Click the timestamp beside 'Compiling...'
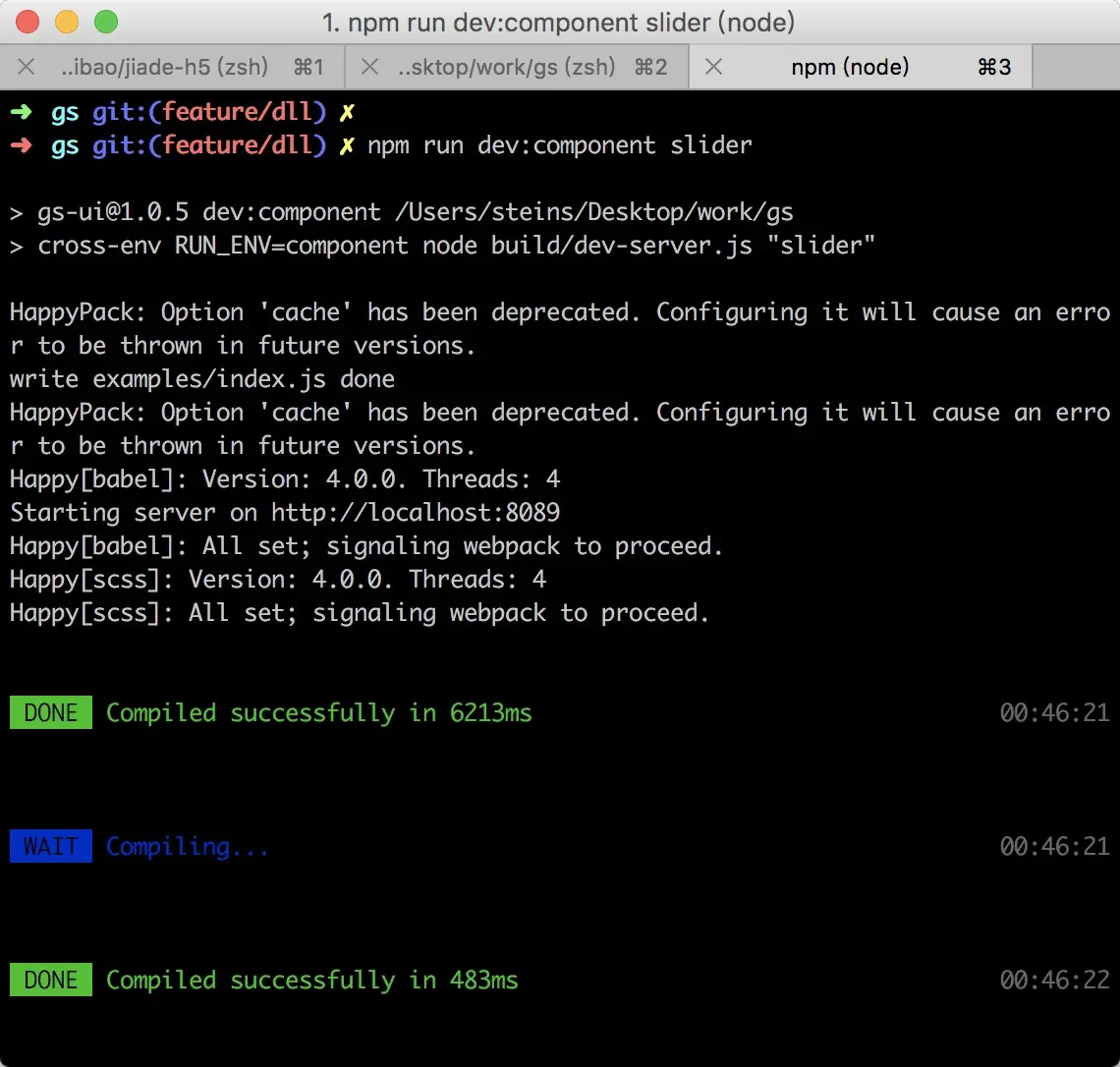This screenshot has width=1120, height=1067. tap(1055, 846)
